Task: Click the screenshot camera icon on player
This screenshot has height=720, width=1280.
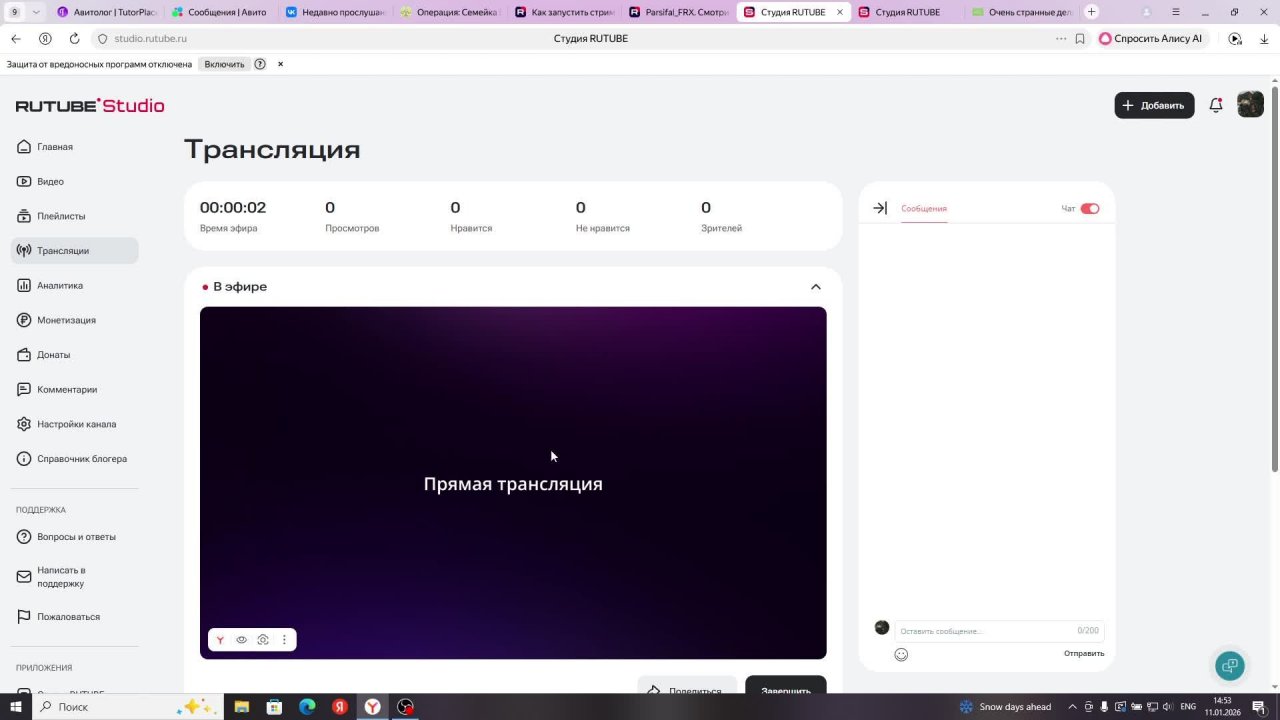Action: 263,640
